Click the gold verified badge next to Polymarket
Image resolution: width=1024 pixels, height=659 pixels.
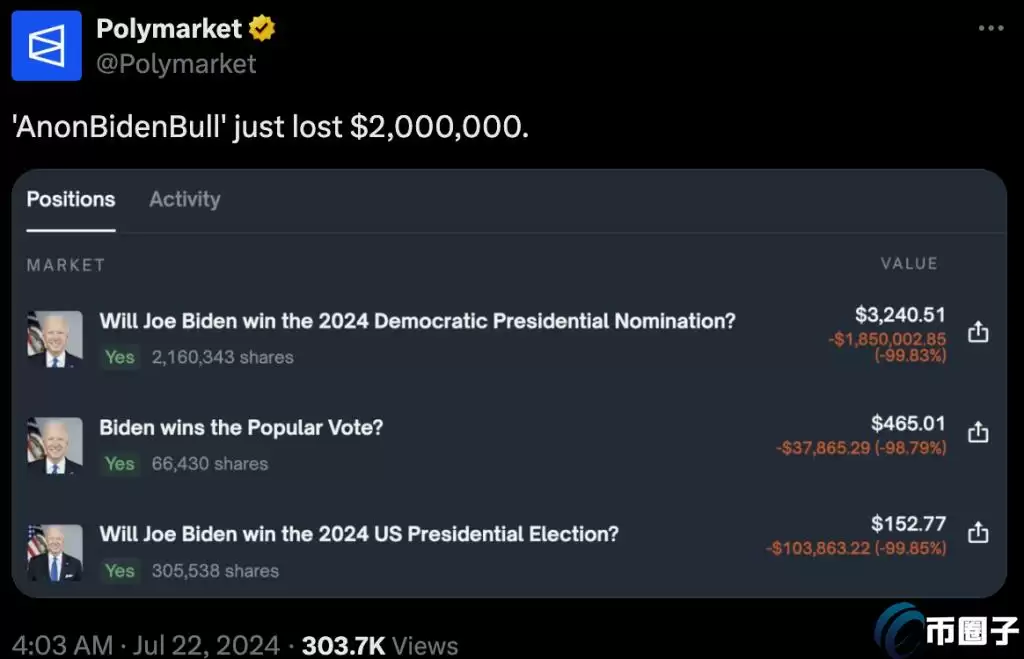click(262, 29)
